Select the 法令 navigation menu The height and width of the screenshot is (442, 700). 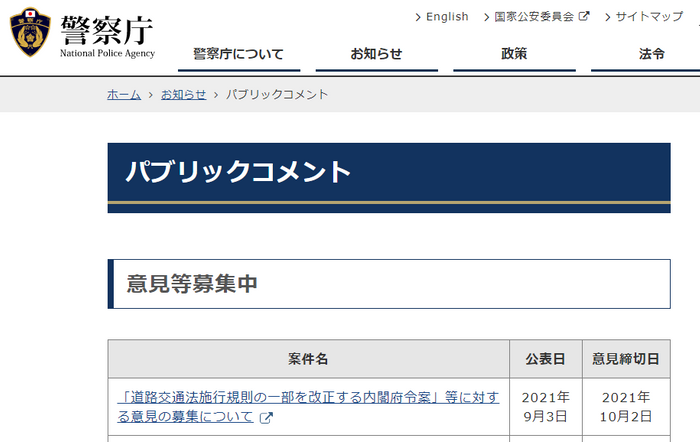point(651,54)
